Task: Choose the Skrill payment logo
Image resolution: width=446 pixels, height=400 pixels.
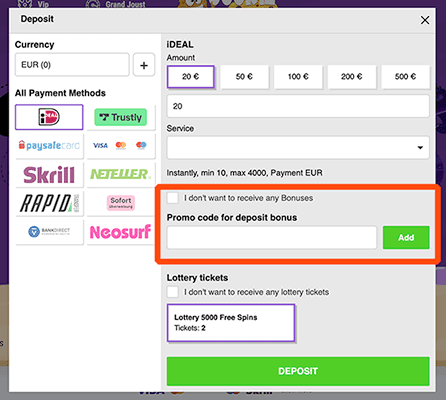Action: coord(49,174)
